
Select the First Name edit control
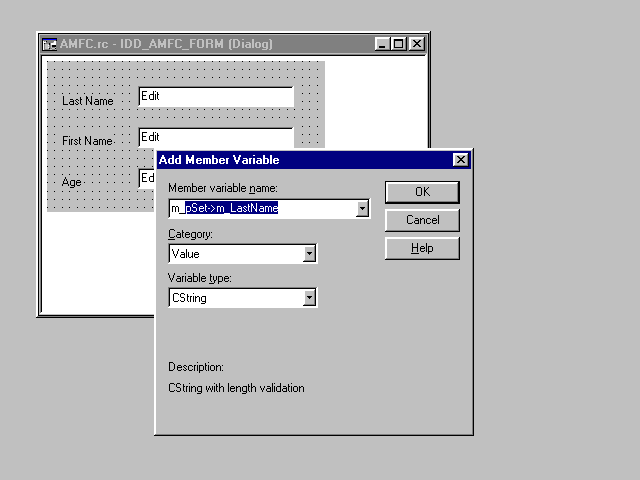[216, 136]
